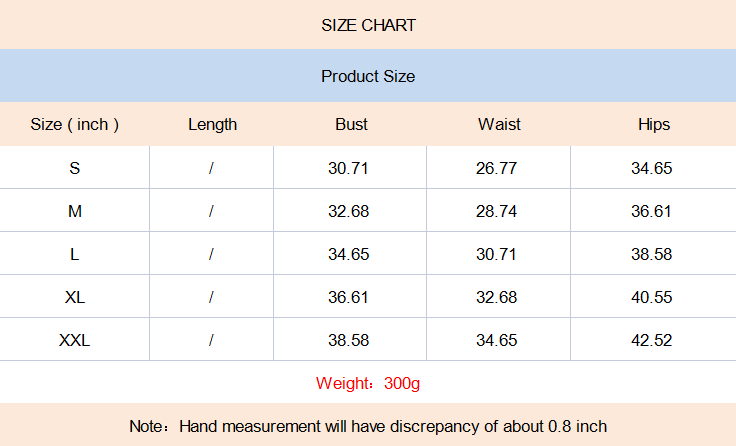The height and width of the screenshot is (446, 736).
Task: Click the Waist column header
Action: (x=499, y=125)
